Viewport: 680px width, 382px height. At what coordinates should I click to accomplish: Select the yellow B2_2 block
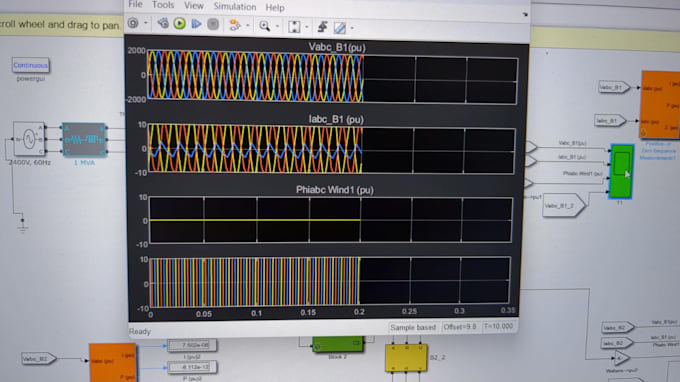click(406, 358)
